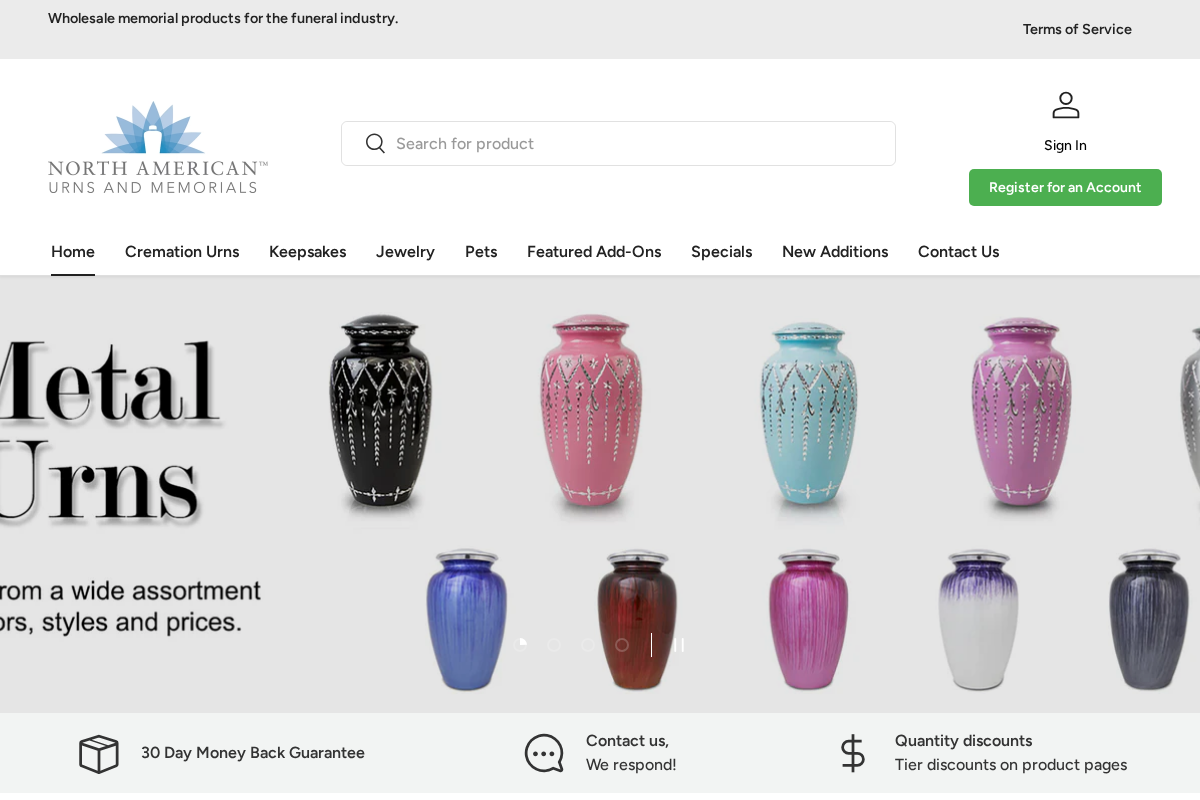
Task: Click Register for an Account
Action: point(1065,187)
